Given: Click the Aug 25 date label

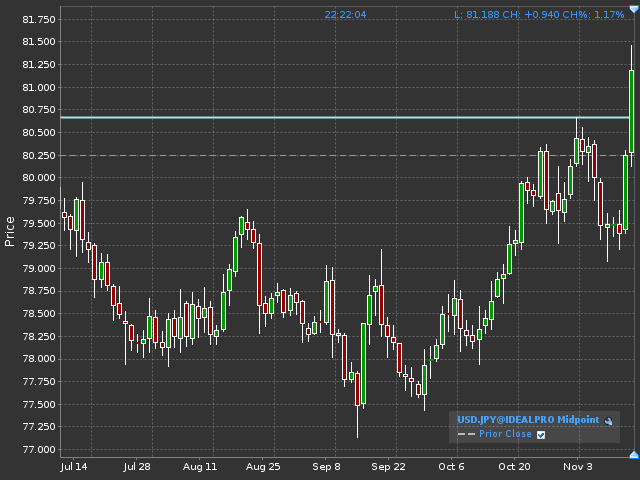Looking at the screenshot, I should [263, 467].
